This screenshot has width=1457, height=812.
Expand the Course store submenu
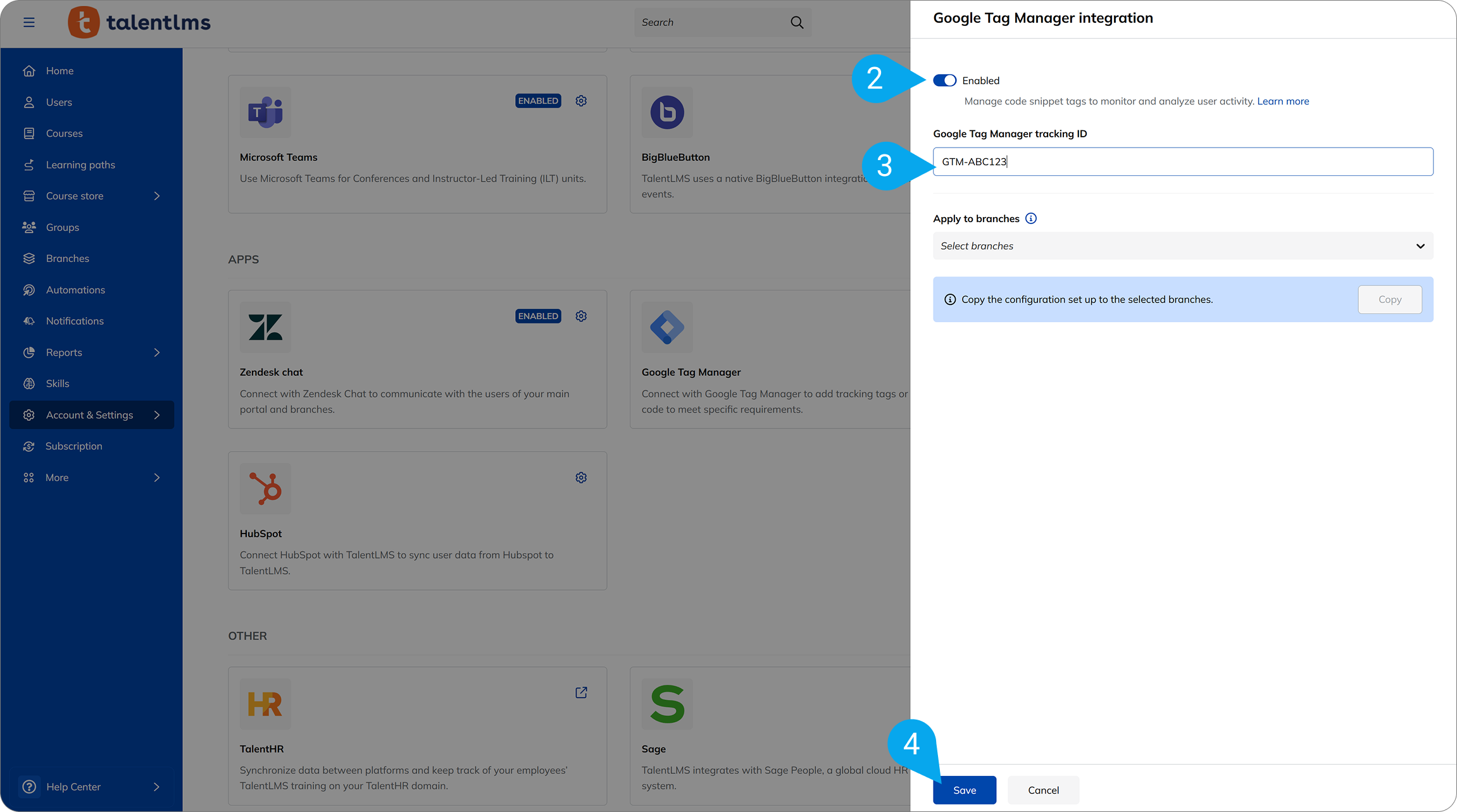click(x=157, y=196)
